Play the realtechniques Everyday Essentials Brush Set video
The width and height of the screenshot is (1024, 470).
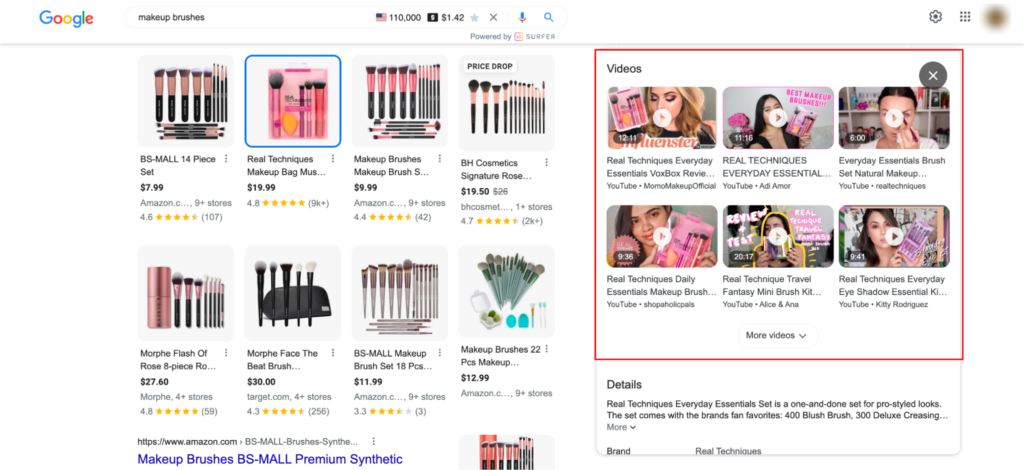pos(894,118)
